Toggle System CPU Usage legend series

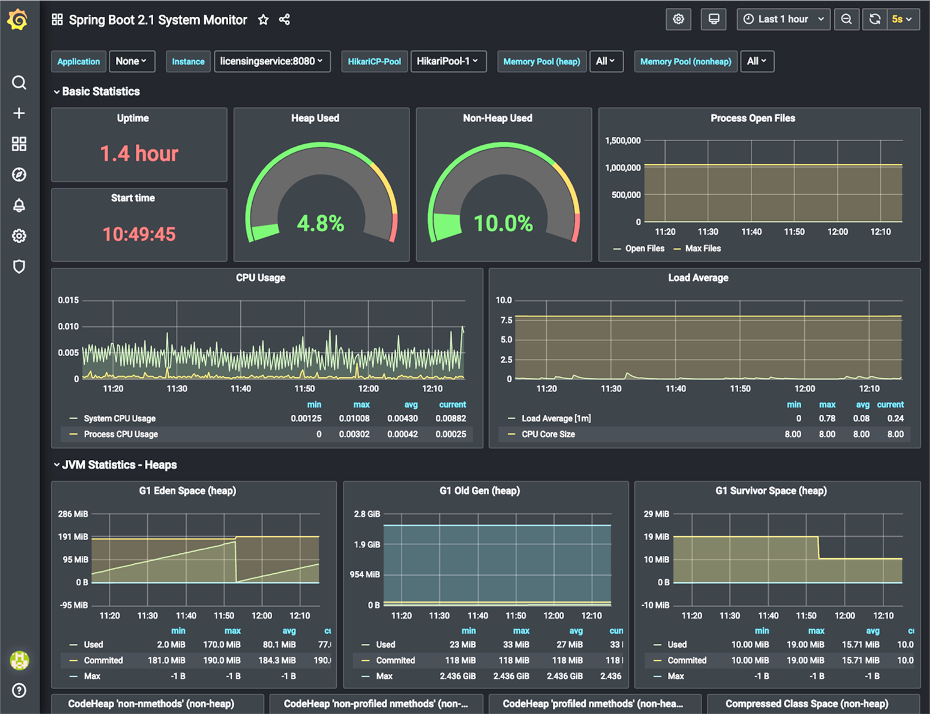coord(121,418)
